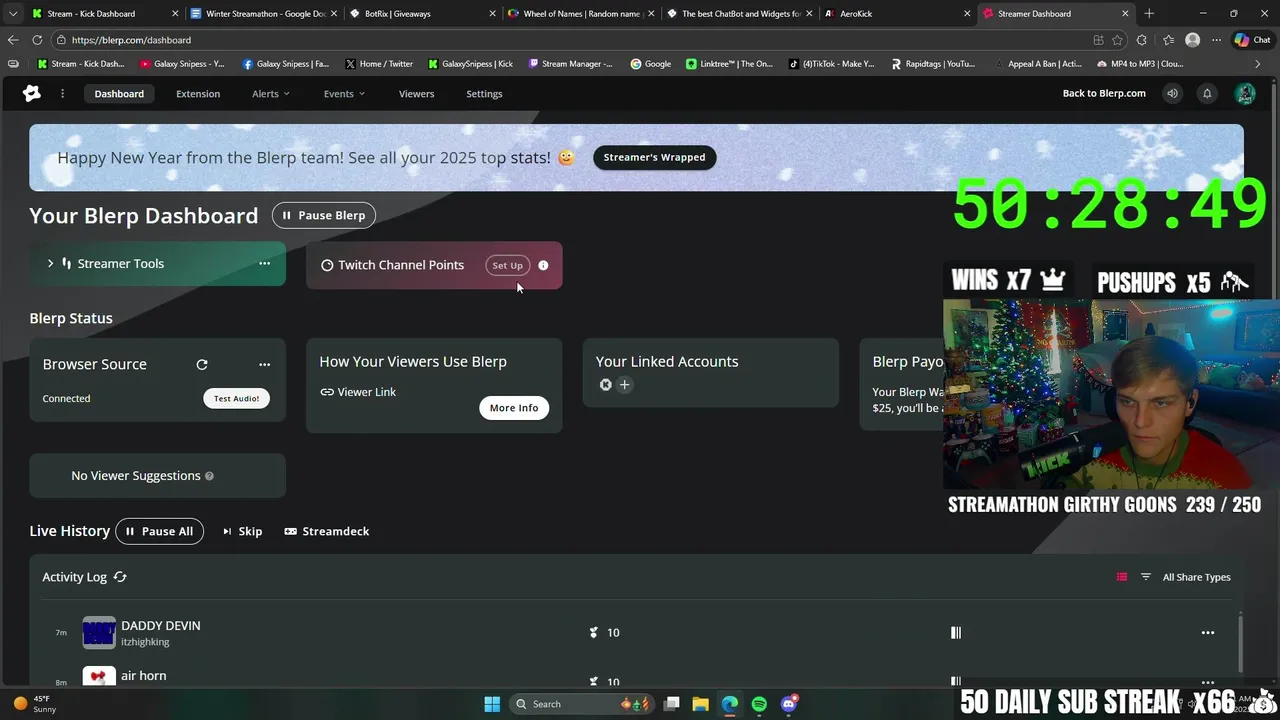Image resolution: width=1280 pixels, height=720 pixels.
Task: Pause the DADDY DEVIN sound entry
Action: 956,632
